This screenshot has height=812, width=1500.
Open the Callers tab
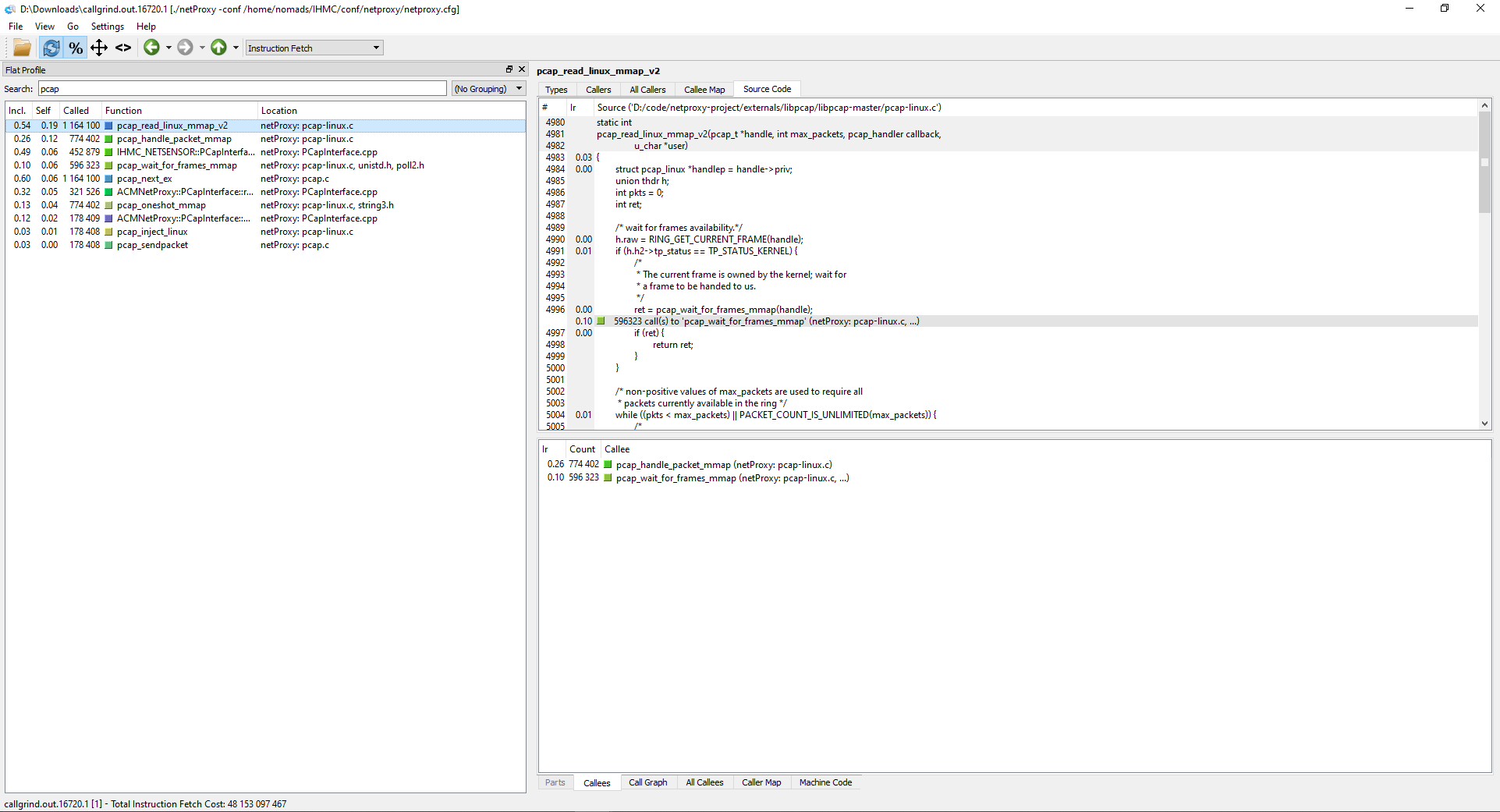point(598,89)
